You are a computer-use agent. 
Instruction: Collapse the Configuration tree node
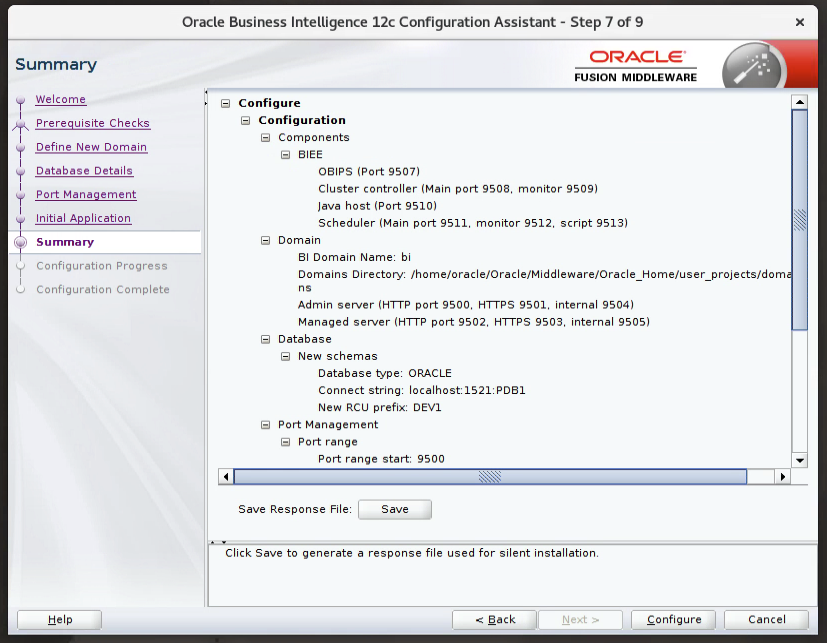(246, 121)
